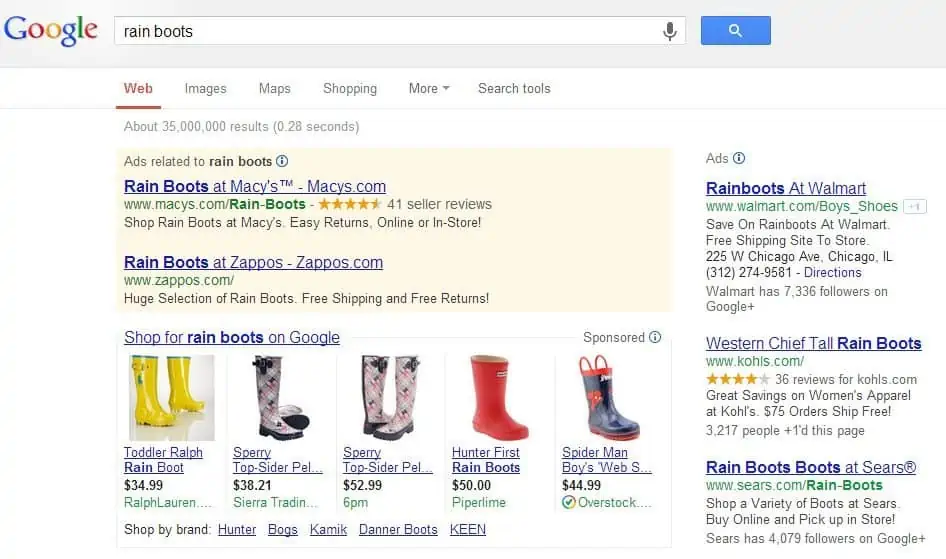Open Rain Boots at Zappos link
This screenshot has width=946, height=559.
[x=253, y=262]
